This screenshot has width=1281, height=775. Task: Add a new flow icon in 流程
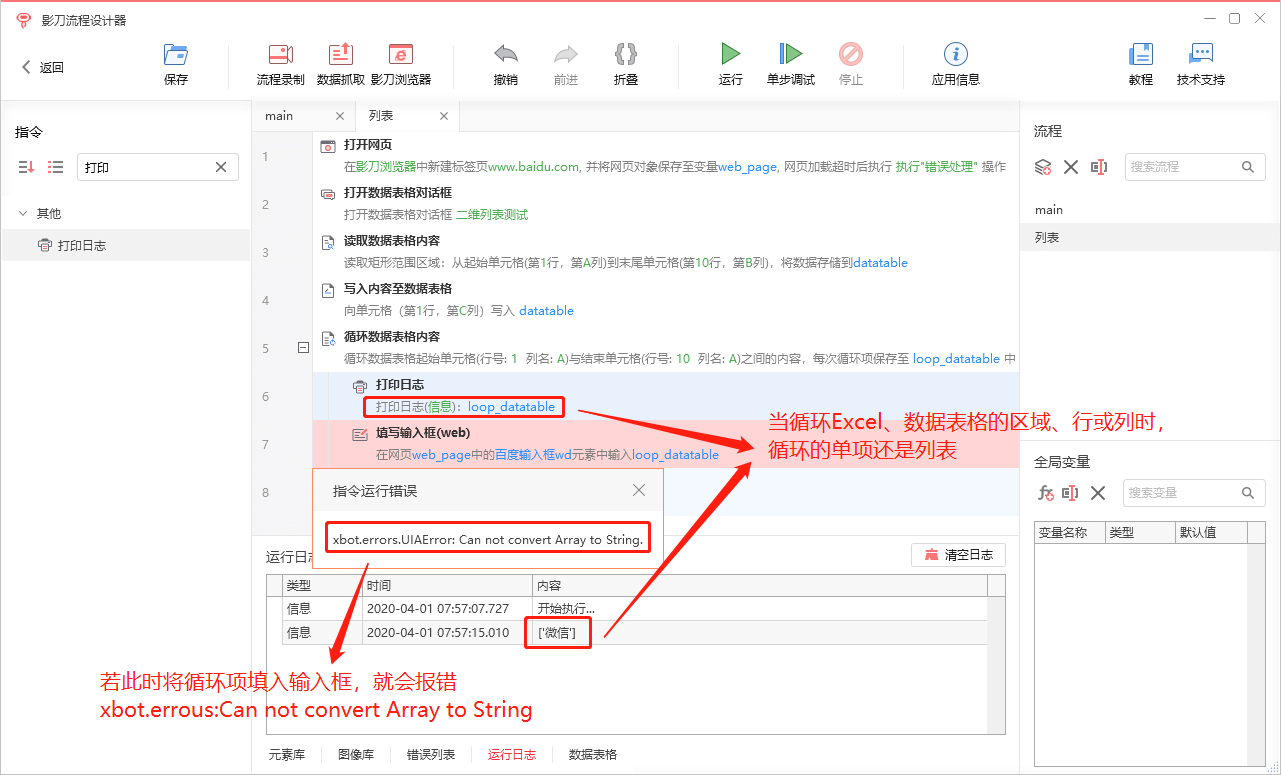pyautogui.click(x=1043, y=167)
